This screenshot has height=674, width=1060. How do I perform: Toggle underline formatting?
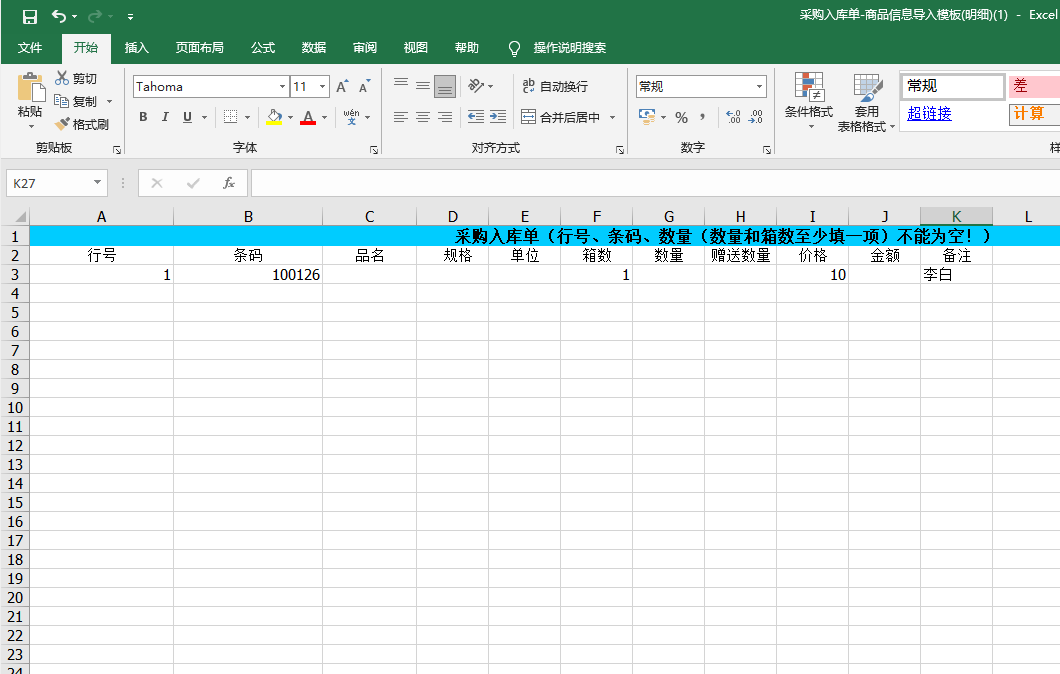[x=187, y=117]
